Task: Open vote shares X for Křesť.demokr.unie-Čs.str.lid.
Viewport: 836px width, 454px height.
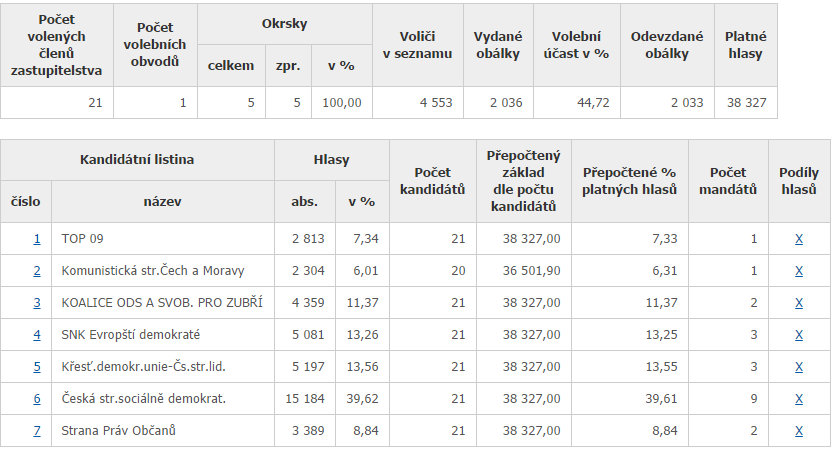Action: (799, 367)
